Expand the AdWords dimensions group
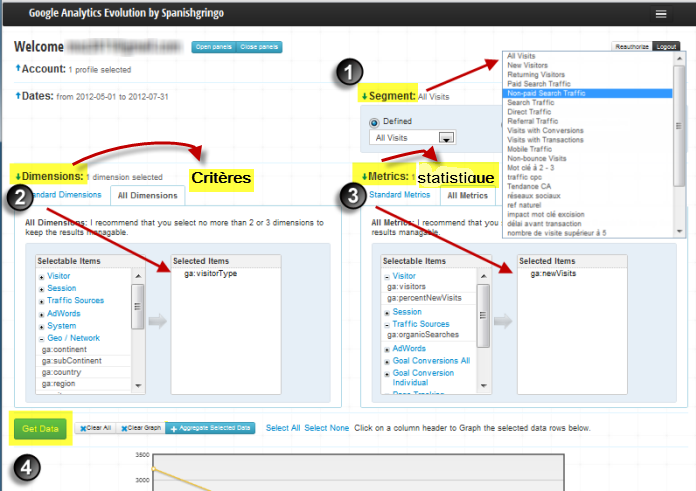 point(41,315)
